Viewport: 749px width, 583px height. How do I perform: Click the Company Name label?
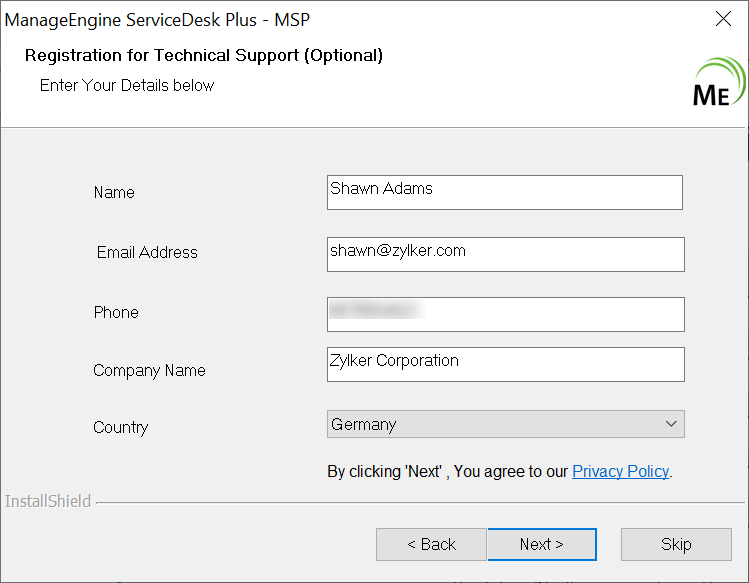[149, 370]
